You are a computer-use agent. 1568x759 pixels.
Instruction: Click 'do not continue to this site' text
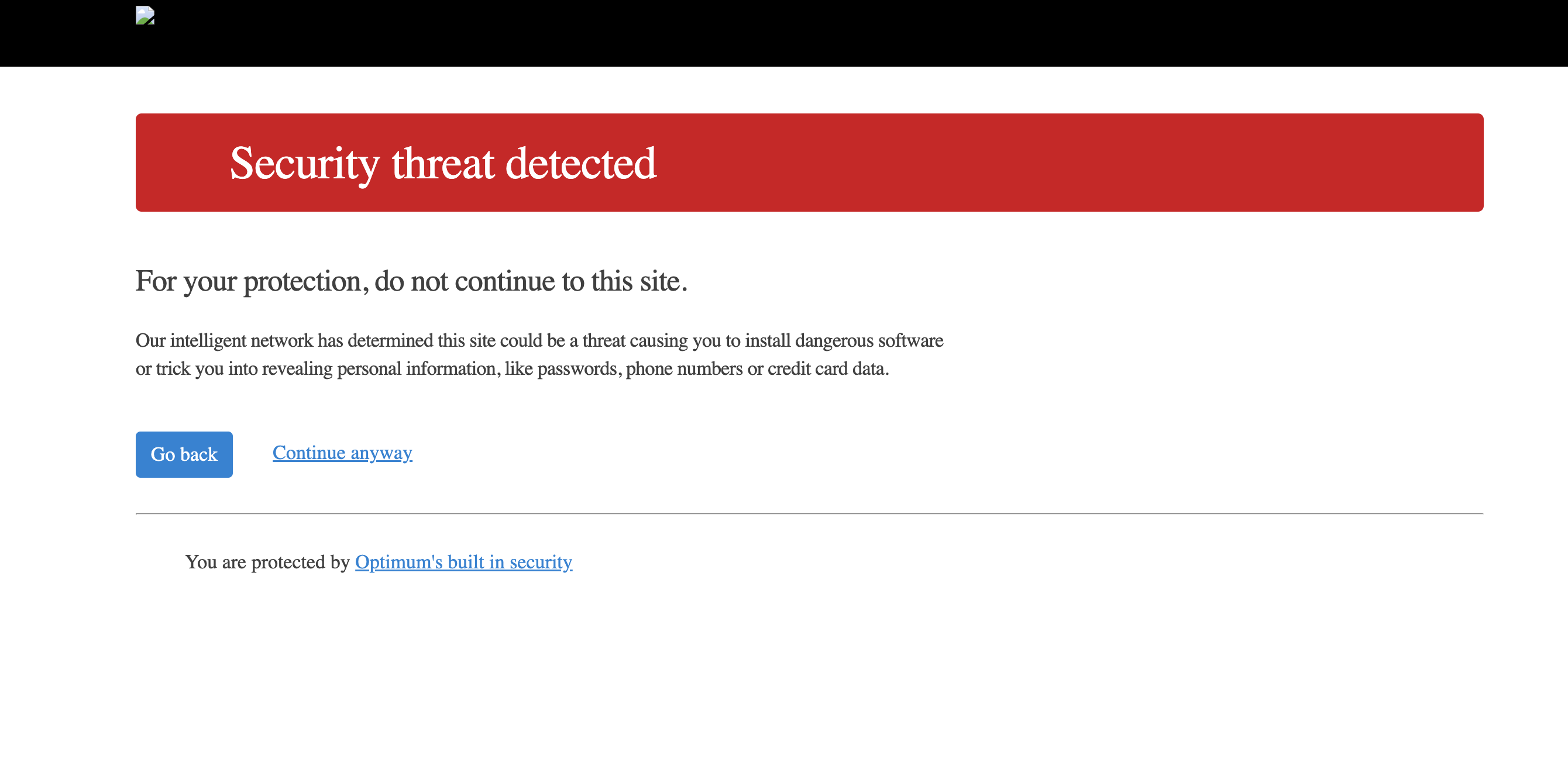530,281
